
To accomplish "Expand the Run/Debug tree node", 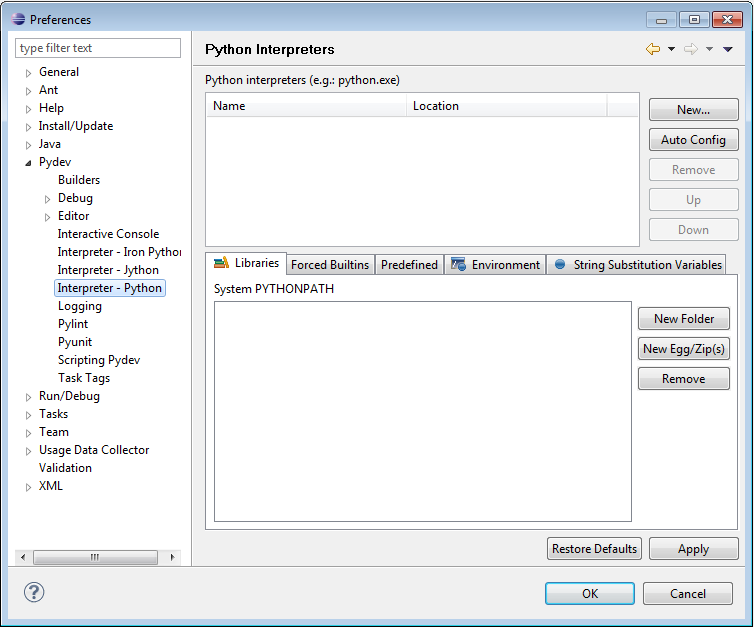I will pos(29,397).
